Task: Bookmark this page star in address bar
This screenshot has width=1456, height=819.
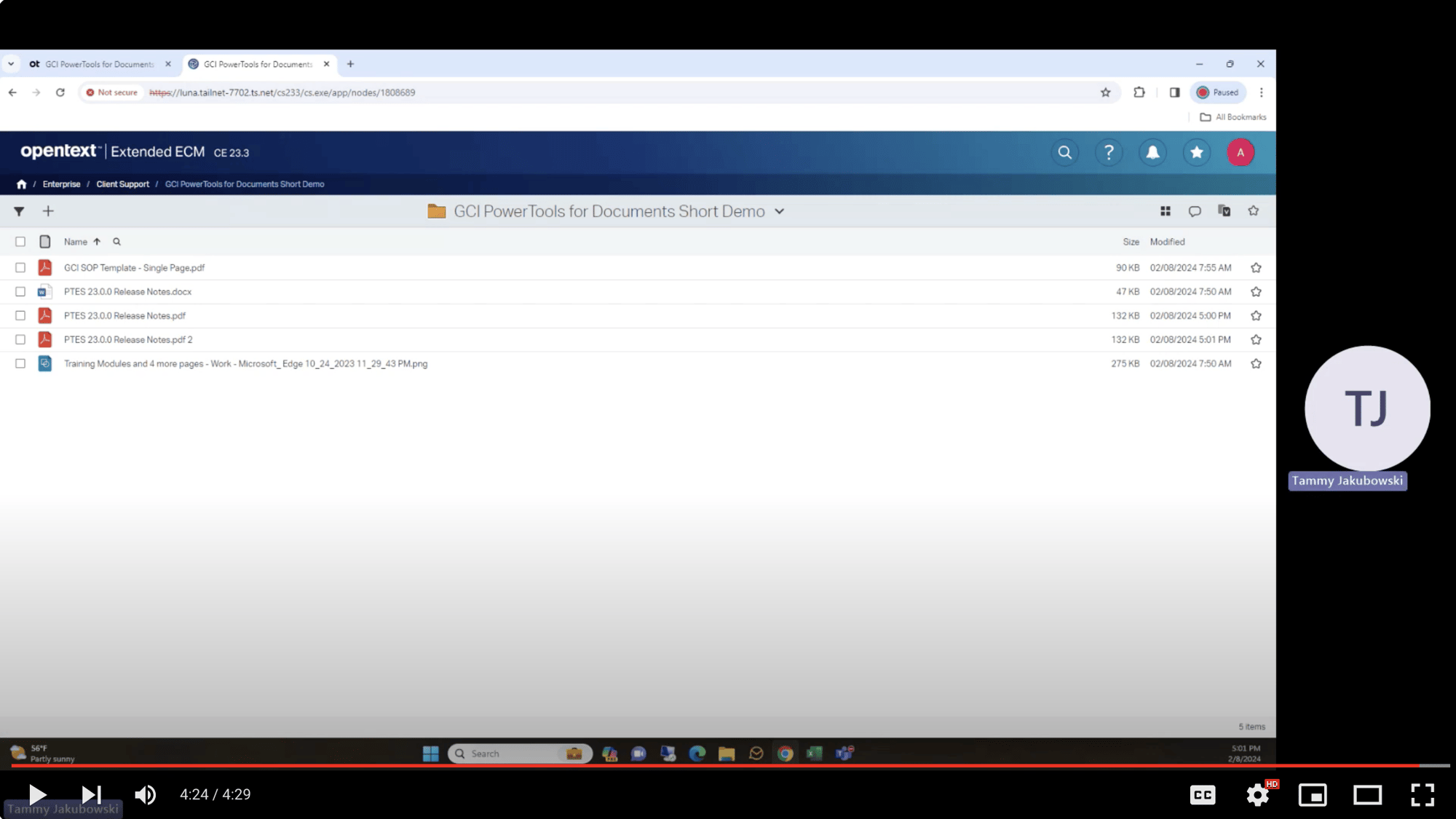Action: click(1105, 92)
